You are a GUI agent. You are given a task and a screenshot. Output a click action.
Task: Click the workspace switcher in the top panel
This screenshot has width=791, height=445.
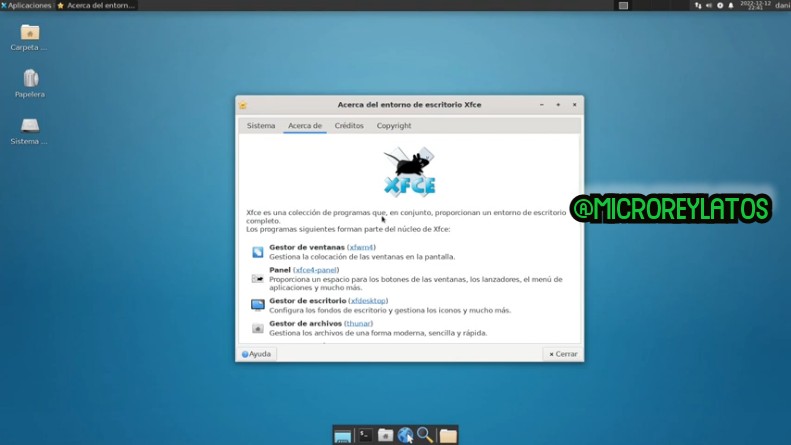[623, 6]
